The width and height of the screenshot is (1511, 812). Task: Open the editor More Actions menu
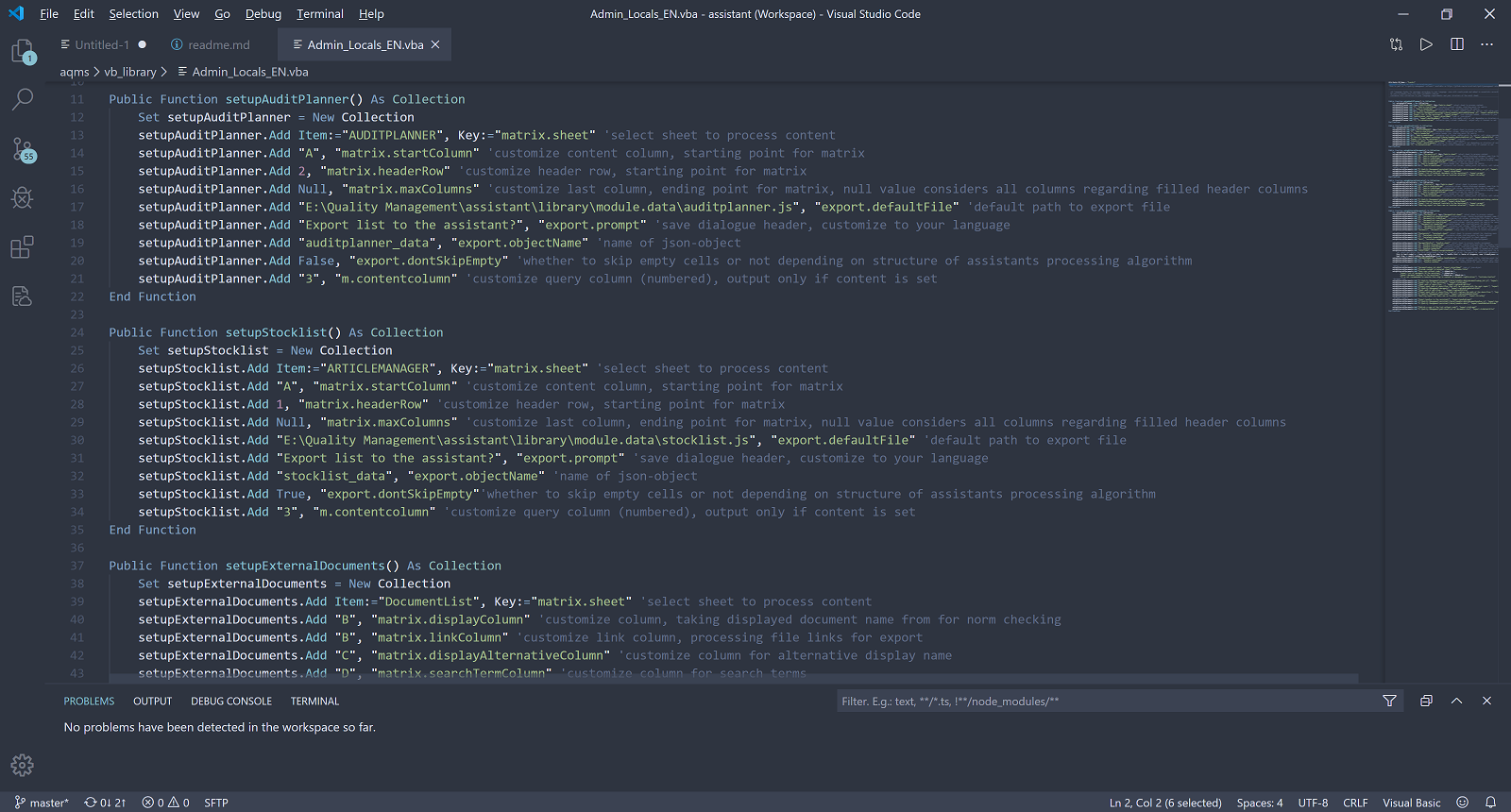click(x=1486, y=44)
